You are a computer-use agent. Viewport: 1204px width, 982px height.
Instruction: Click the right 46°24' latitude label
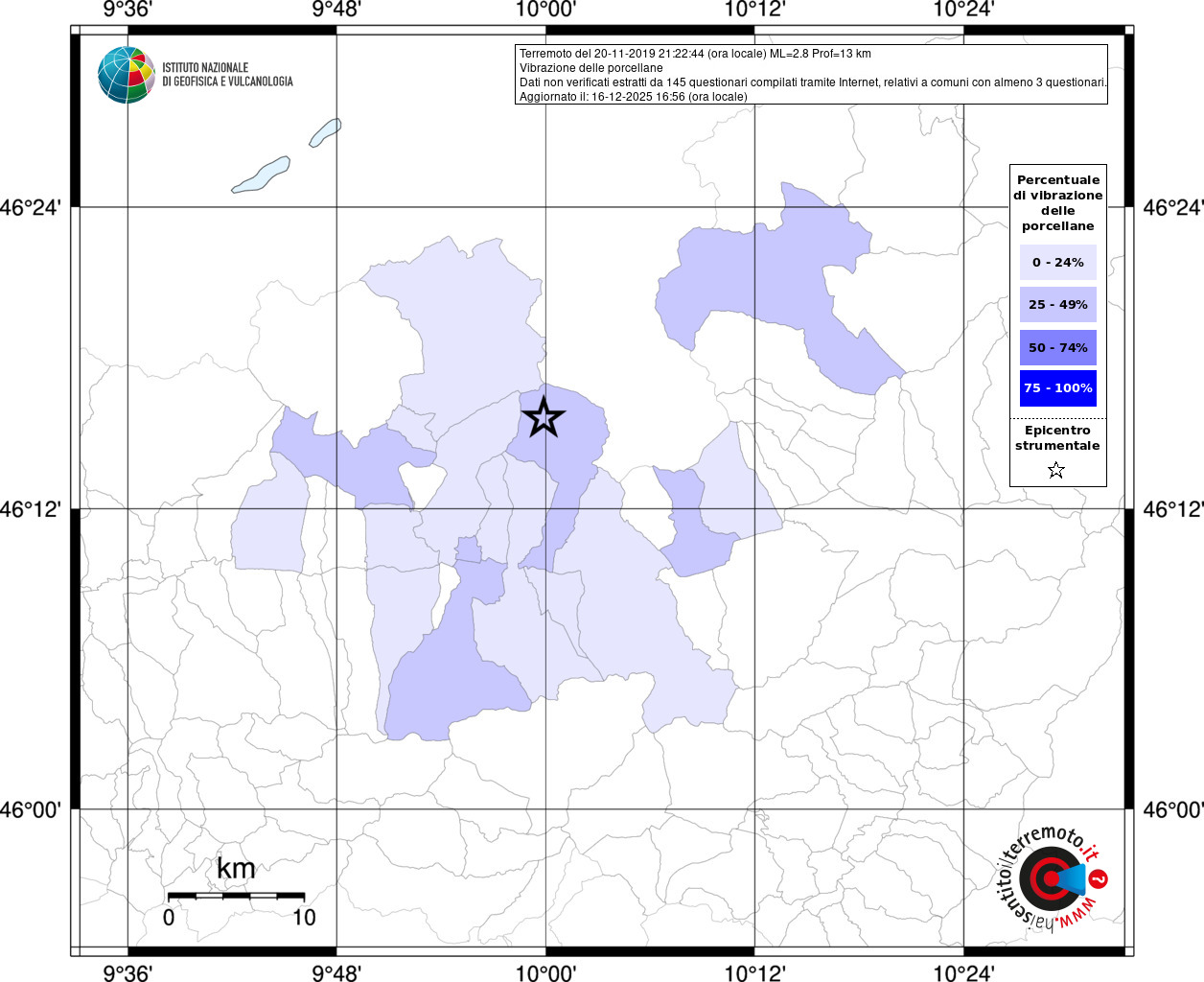coord(1173,207)
